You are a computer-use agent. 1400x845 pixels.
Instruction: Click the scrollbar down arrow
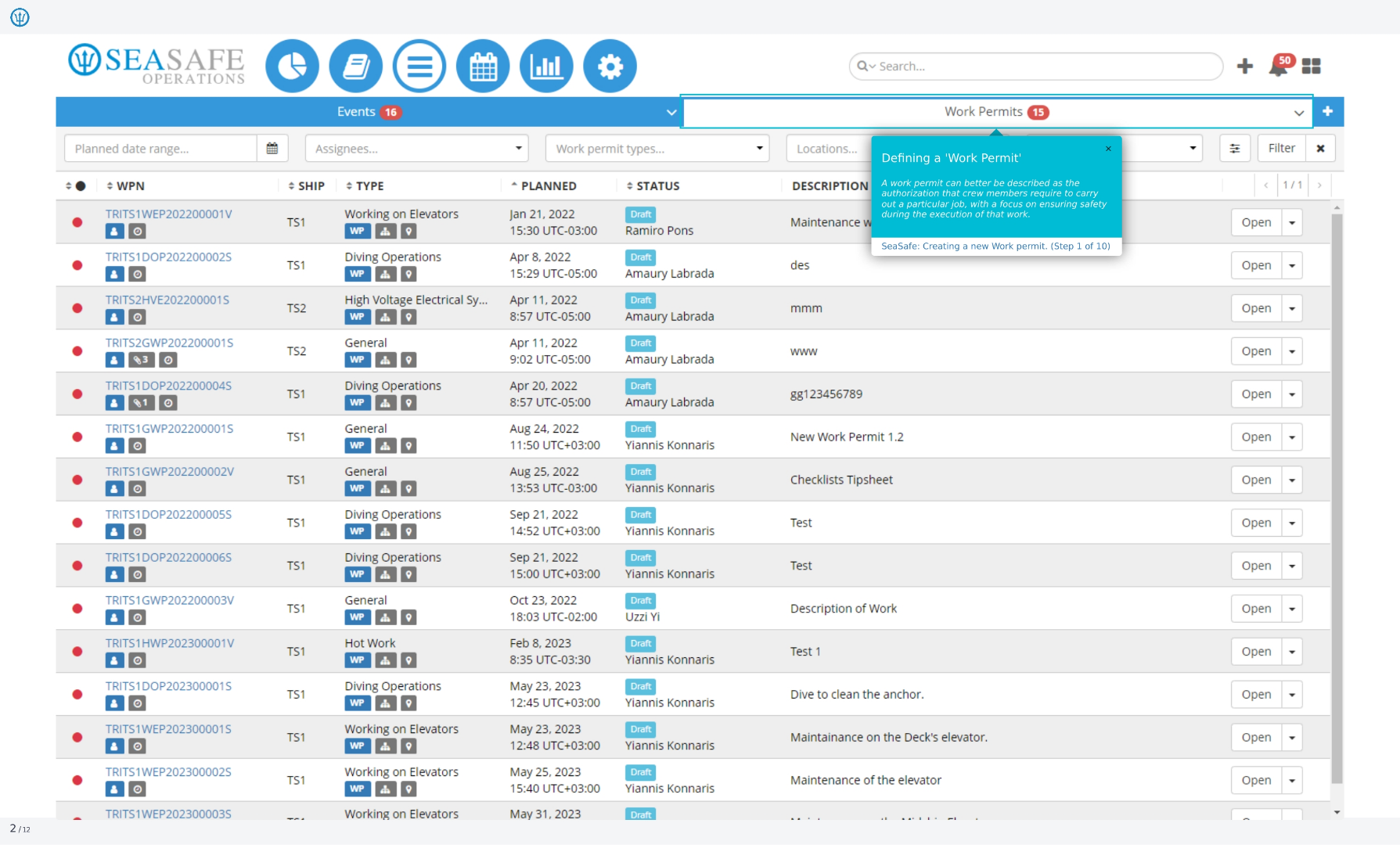pyautogui.click(x=1337, y=812)
